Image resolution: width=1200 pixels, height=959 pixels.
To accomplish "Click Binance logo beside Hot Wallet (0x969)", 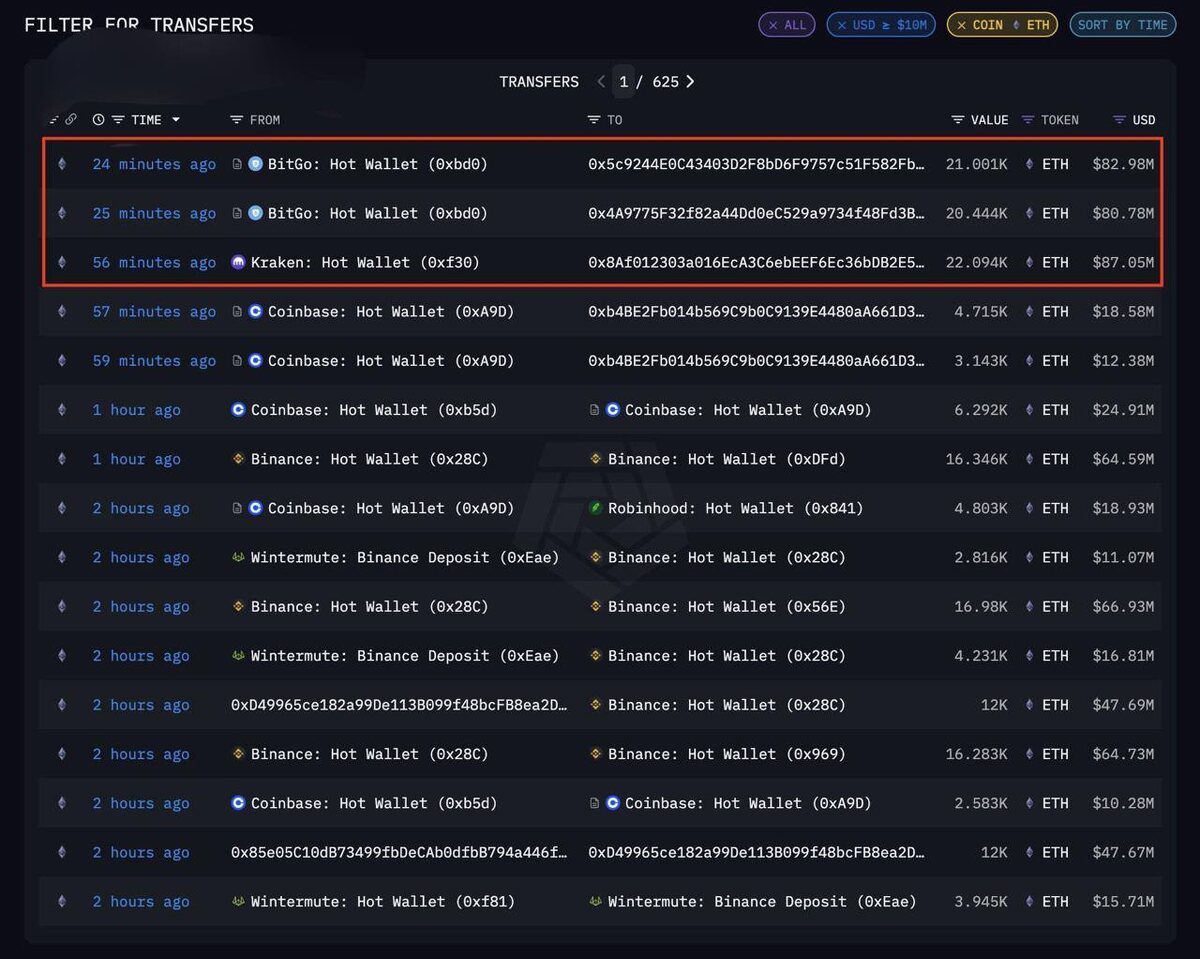I will pos(596,754).
